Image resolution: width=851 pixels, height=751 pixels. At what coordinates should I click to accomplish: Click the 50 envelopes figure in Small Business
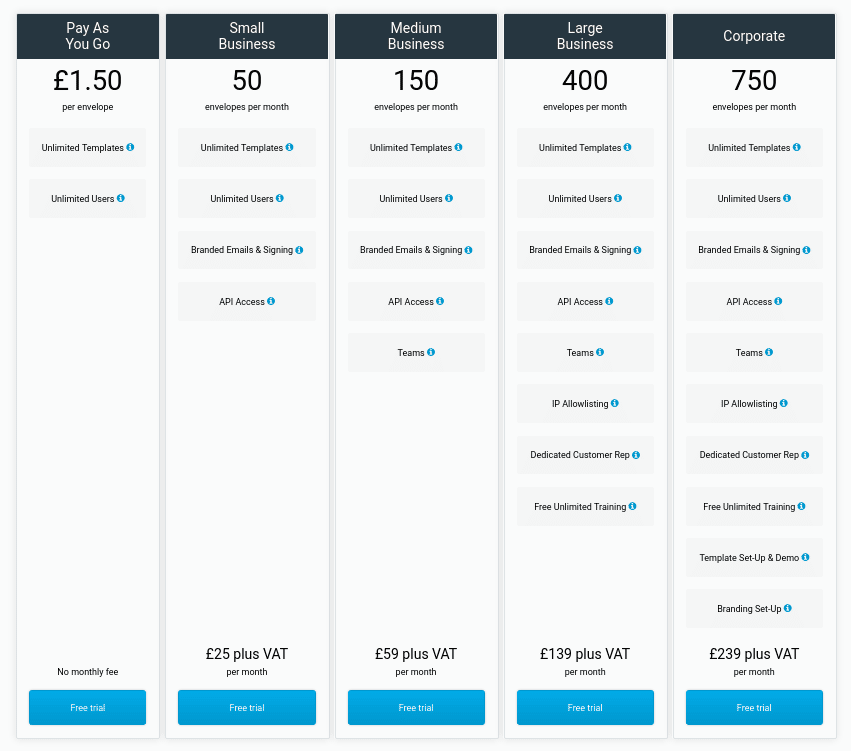pos(247,80)
